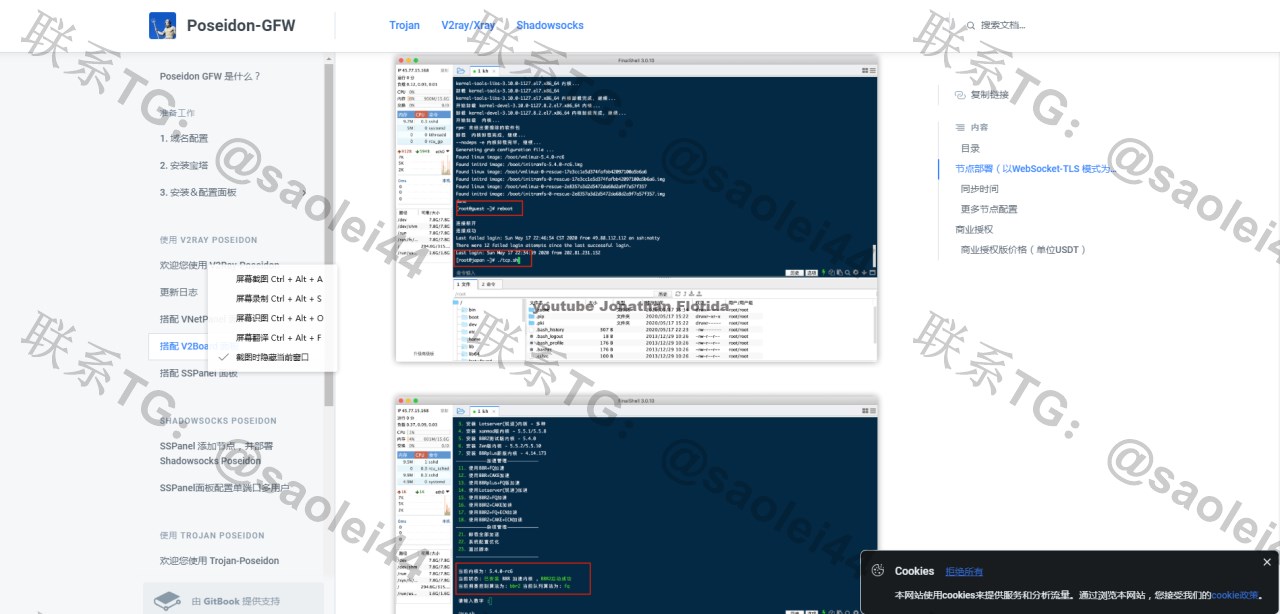The width and height of the screenshot is (1280, 614).
Task: Jump to 商业授权 section
Action: [x=974, y=229]
